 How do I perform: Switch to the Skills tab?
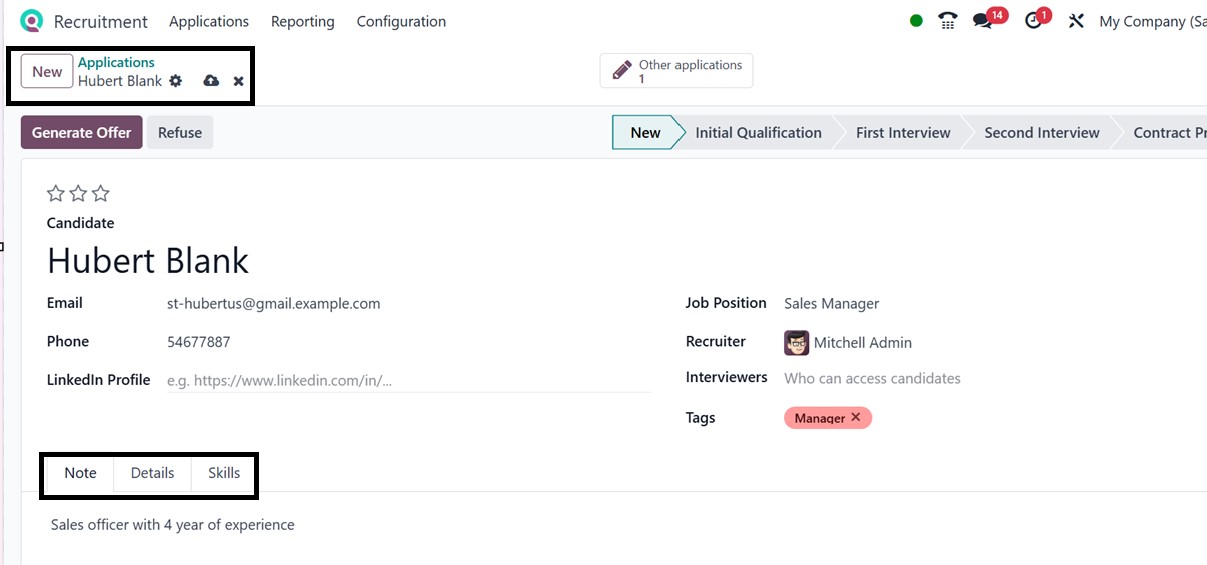click(224, 473)
